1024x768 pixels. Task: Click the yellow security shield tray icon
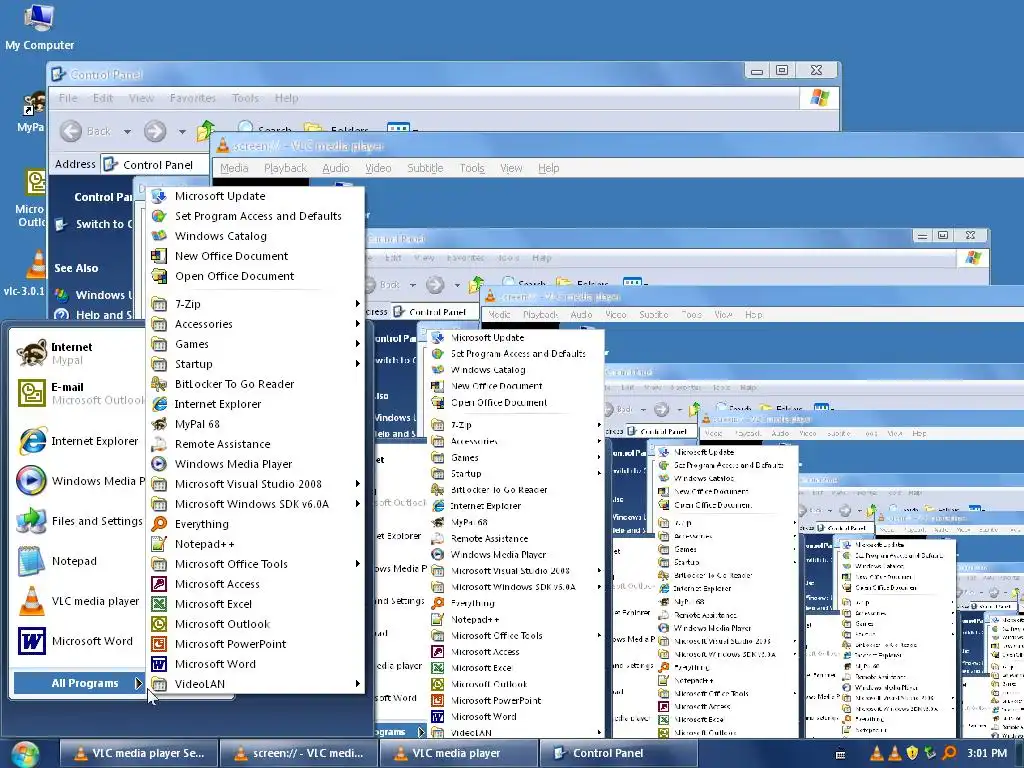912,753
